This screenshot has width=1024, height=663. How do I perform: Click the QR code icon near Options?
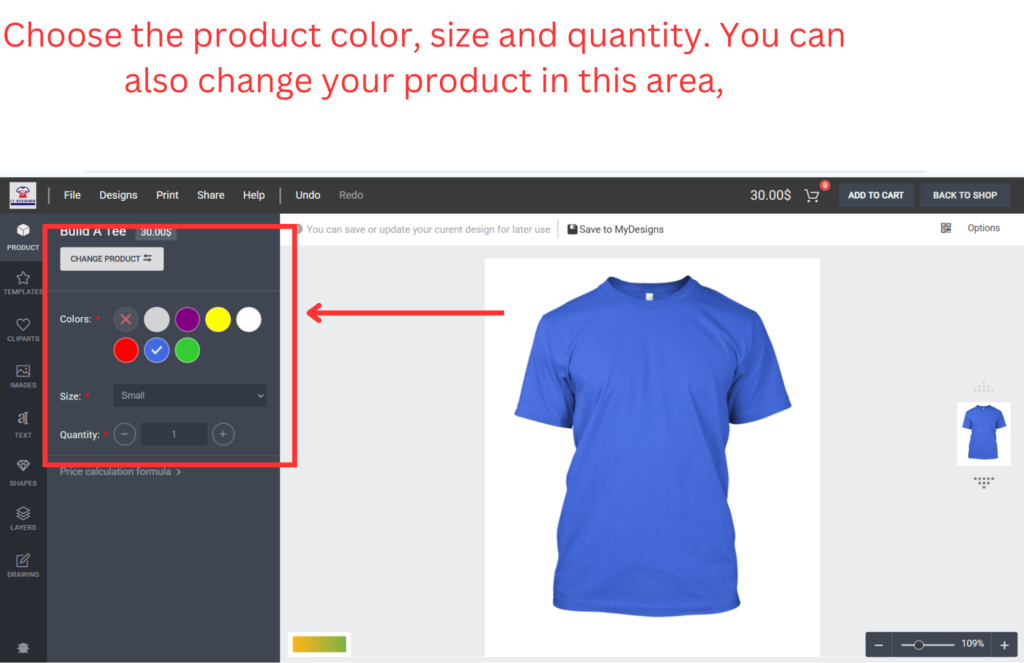click(946, 228)
